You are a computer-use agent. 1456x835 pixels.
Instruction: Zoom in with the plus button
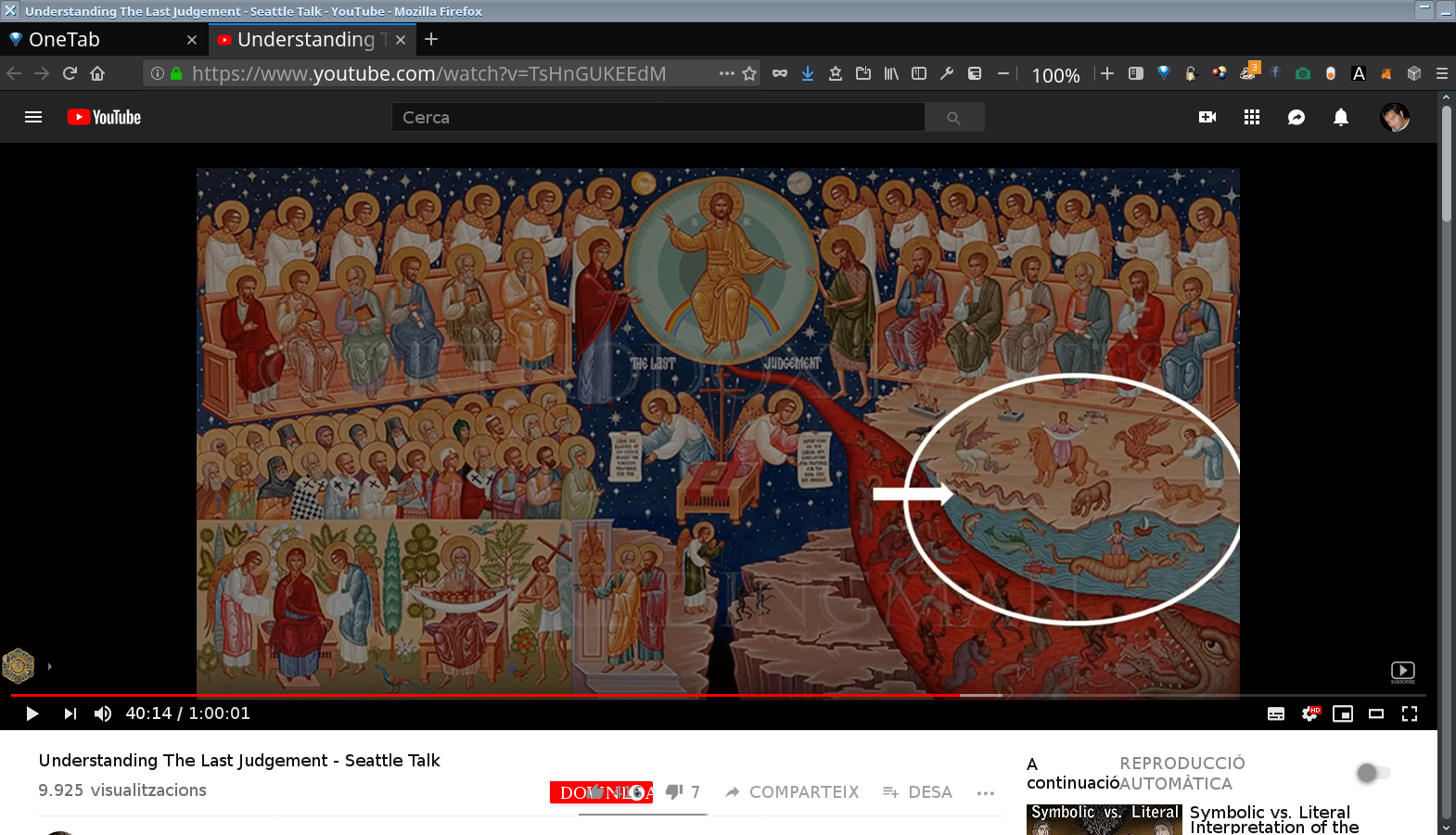[1107, 73]
